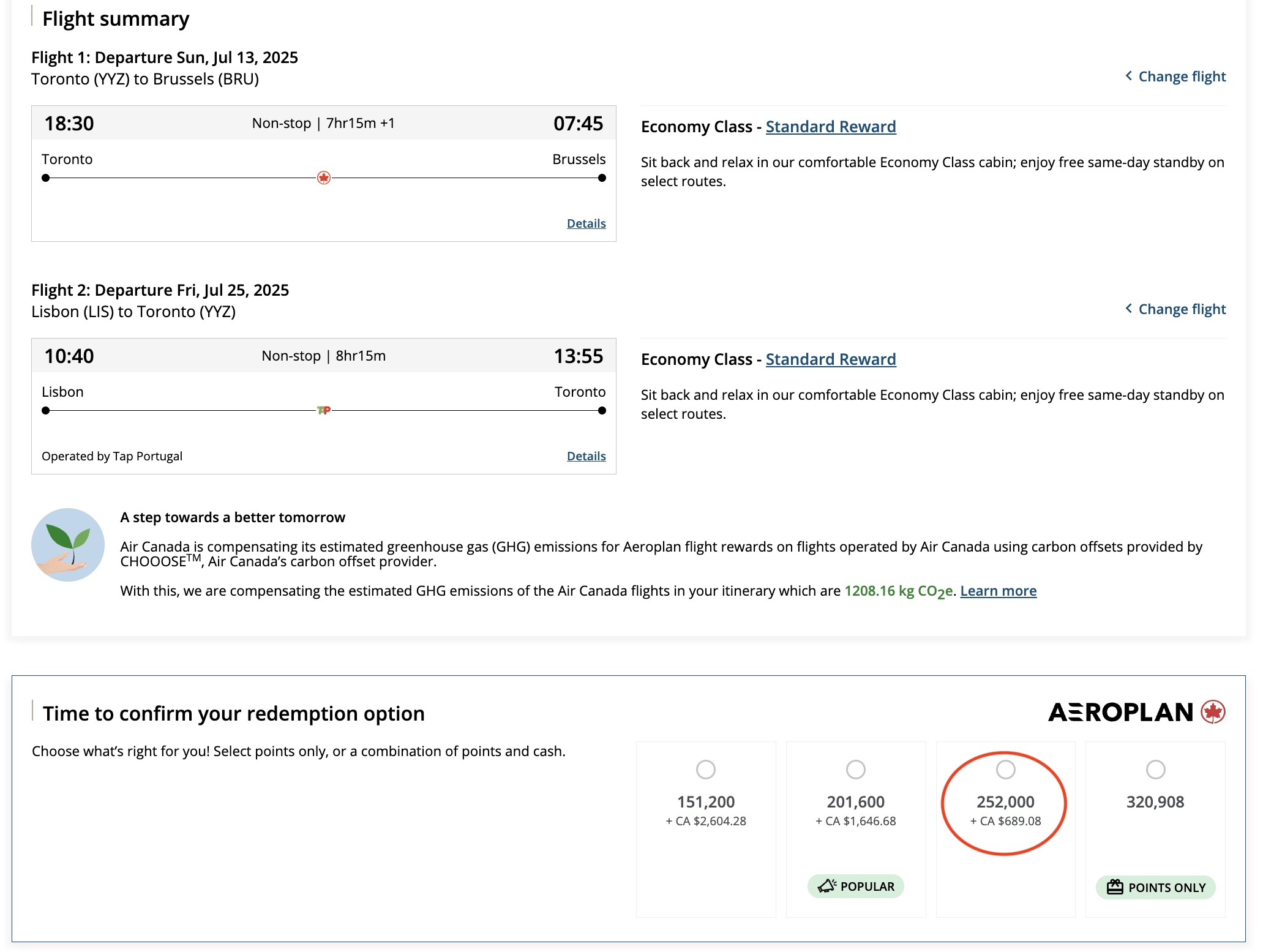Open Details for the Toronto to Brussels flight

pos(586,223)
